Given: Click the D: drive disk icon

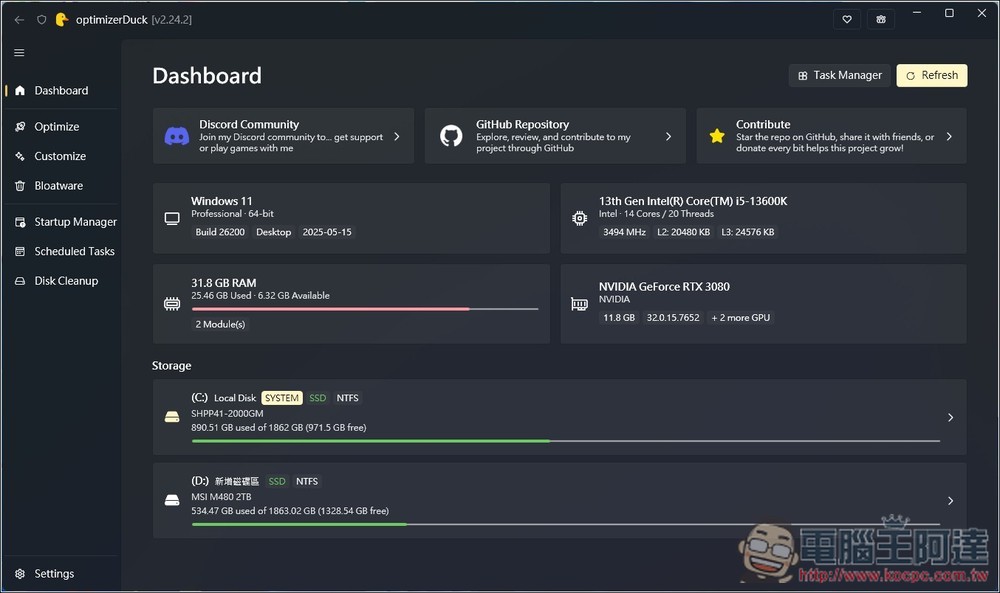Looking at the screenshot, I should click(172, 501).
